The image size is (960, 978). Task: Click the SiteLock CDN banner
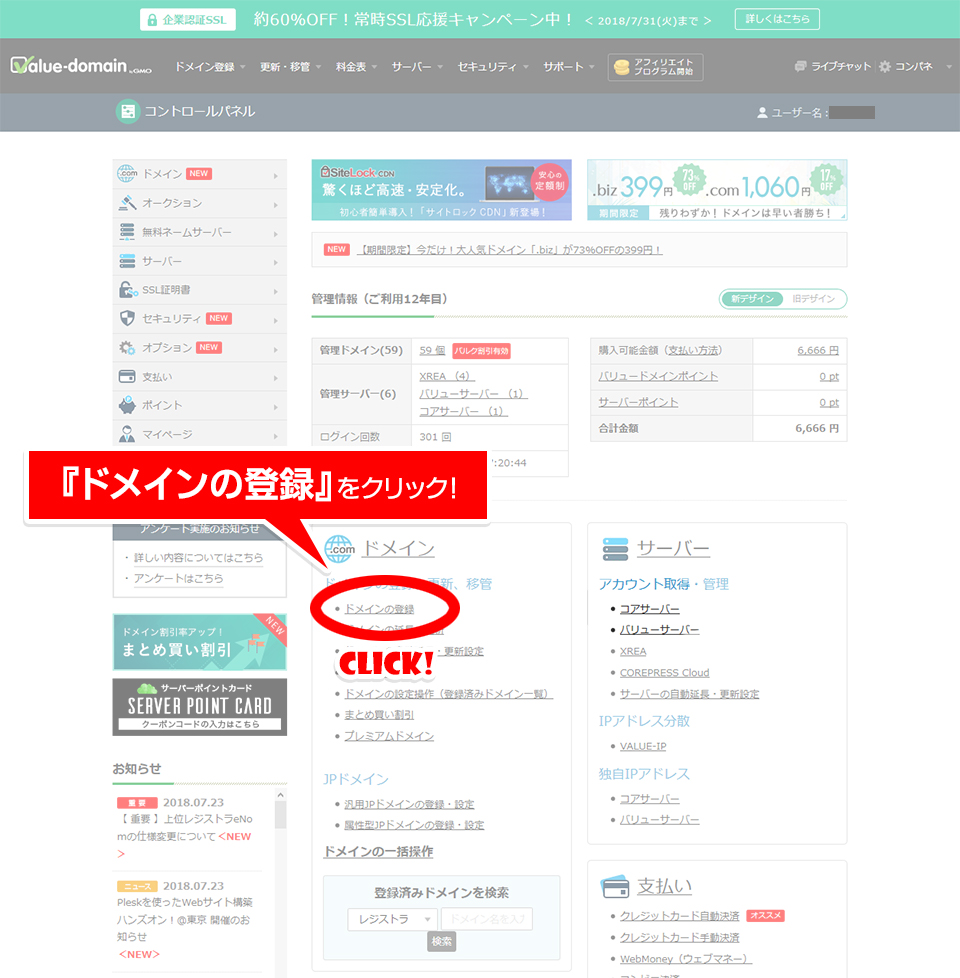click(442, 190)
